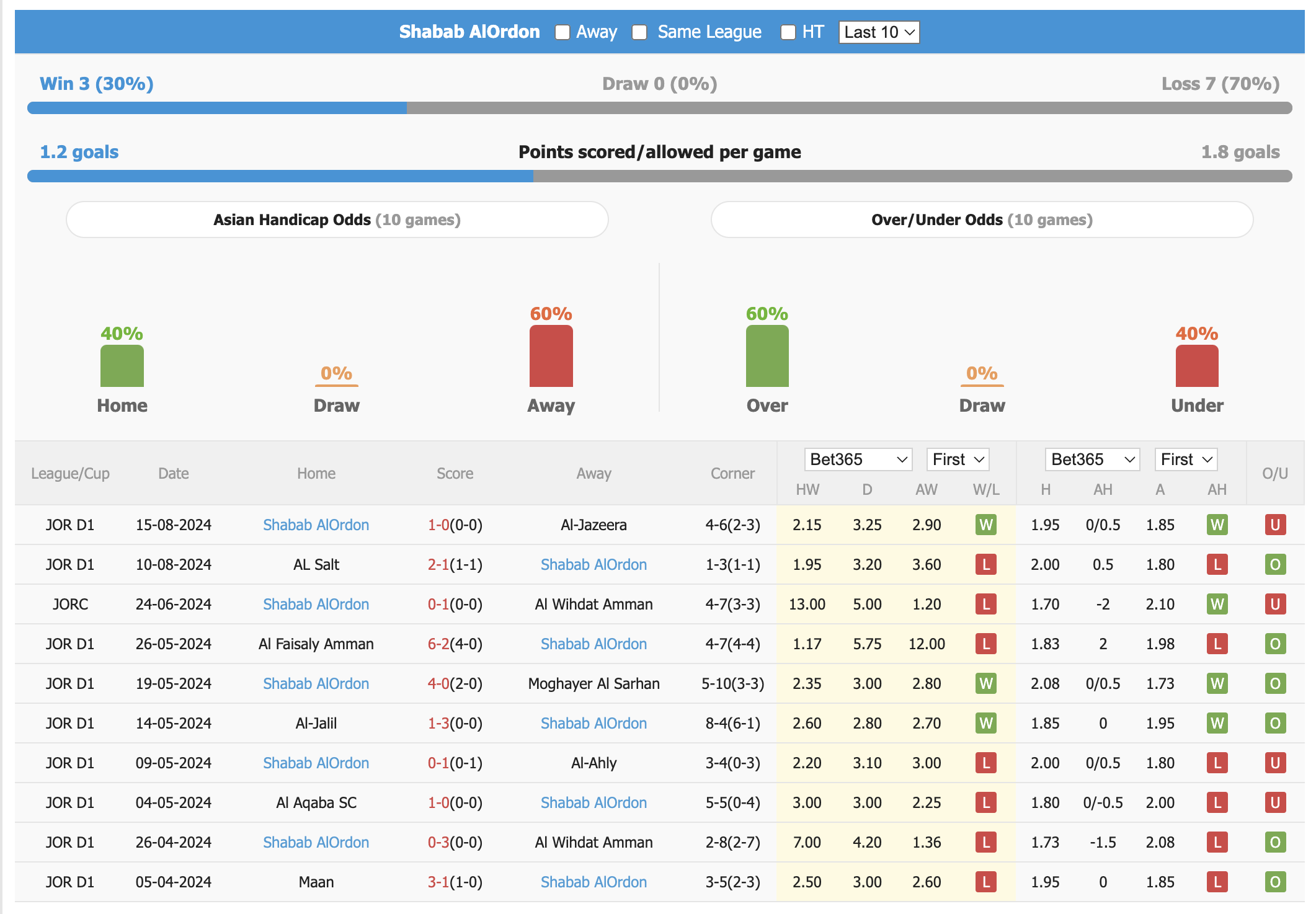This screenshot has height=914, width=1316.
Task: Open Shabab AlOrdon link in 10-08-2024 row
Action: tap(594, 564)
